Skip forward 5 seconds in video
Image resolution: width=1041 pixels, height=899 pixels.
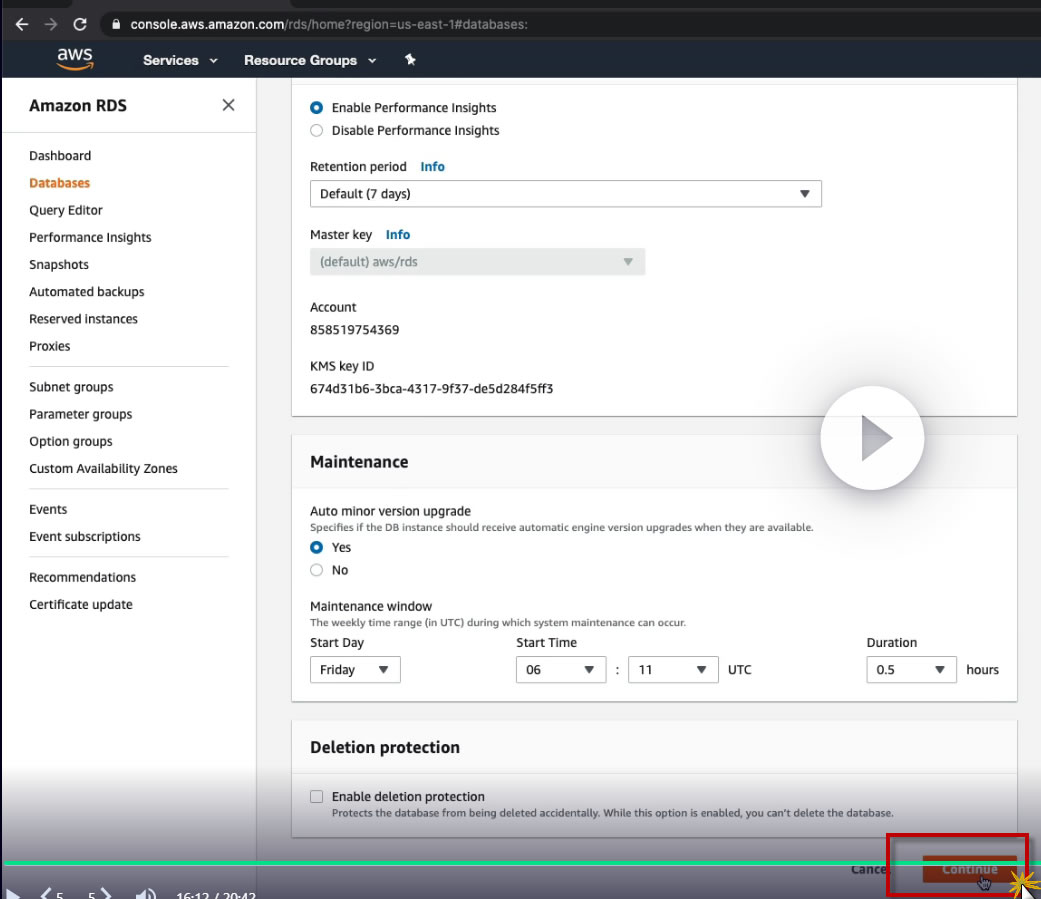[100, 894]
